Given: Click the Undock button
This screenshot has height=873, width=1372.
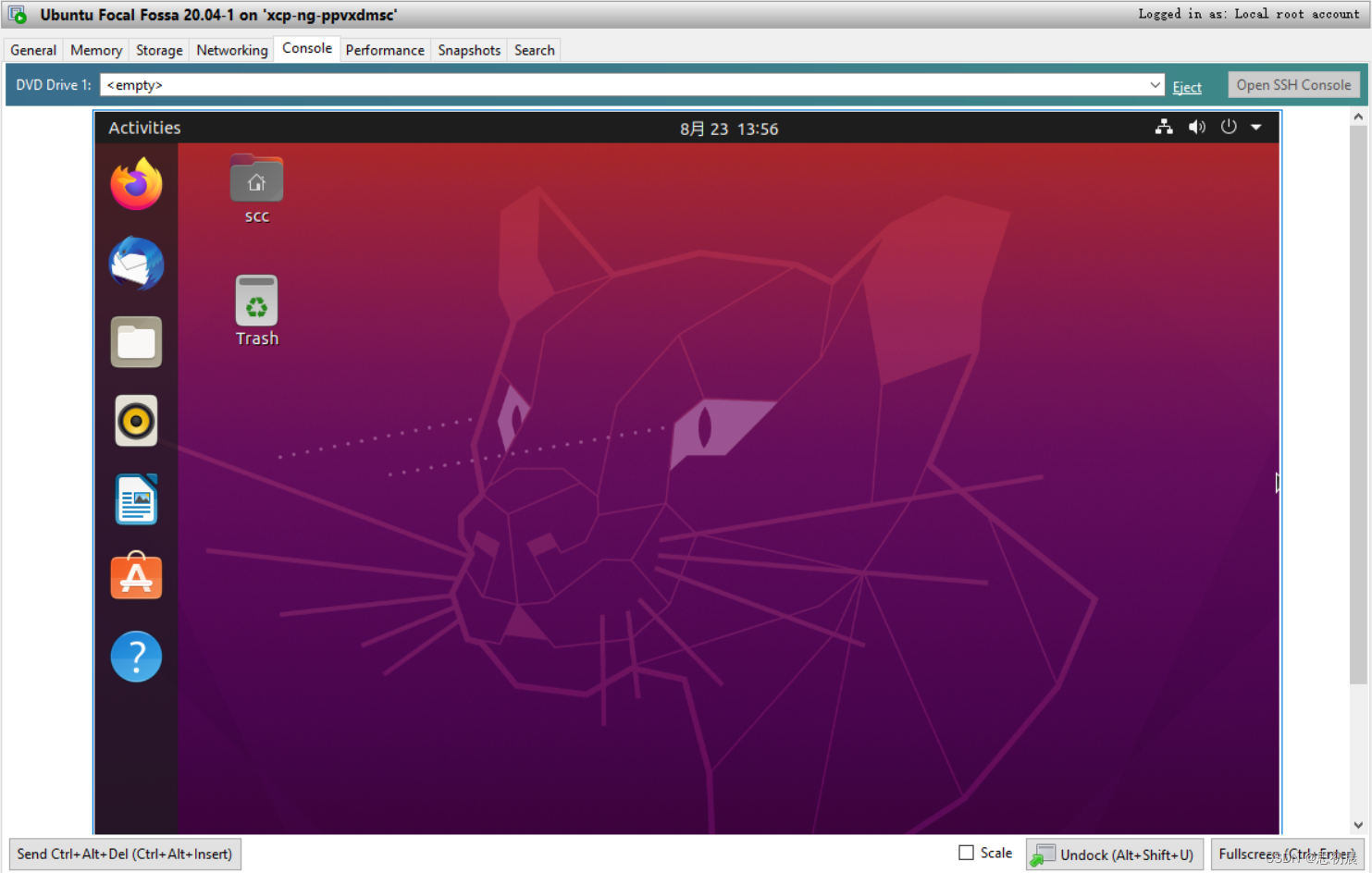Looking at the screenshot, I should pos(1114,855).
